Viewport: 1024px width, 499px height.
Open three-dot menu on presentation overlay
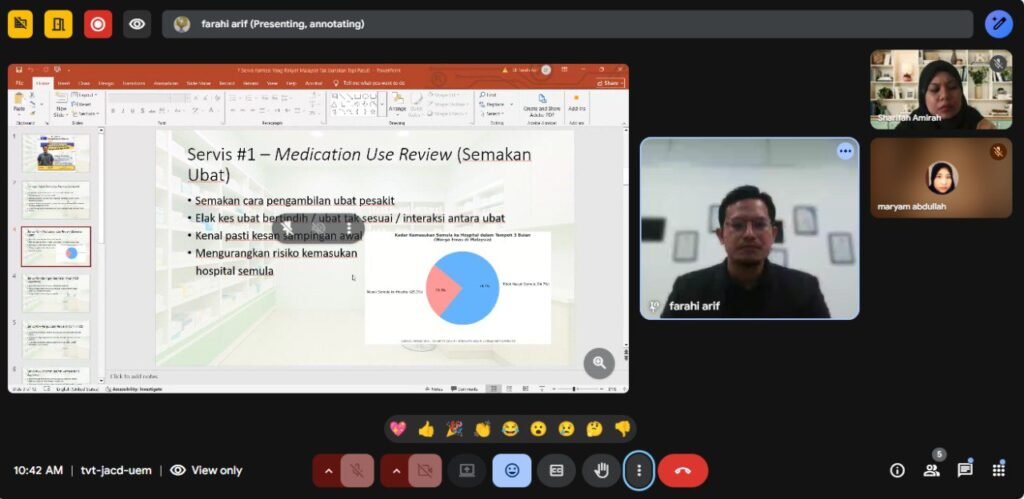click(348, 227)
